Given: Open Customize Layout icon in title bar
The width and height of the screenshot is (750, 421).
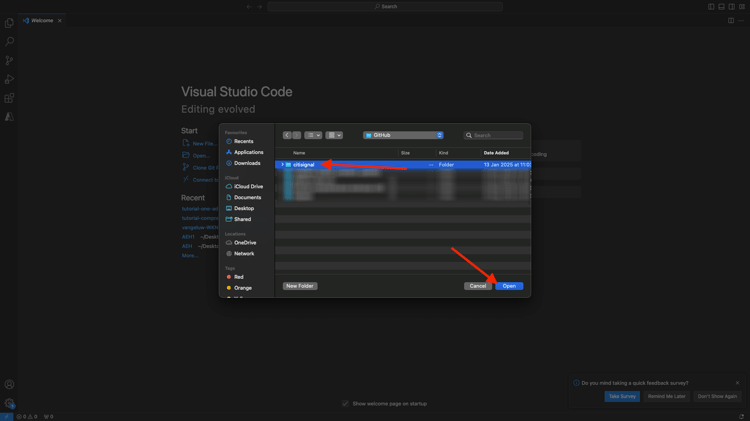Looking at the screenshot, I should [x=742, y=7].
